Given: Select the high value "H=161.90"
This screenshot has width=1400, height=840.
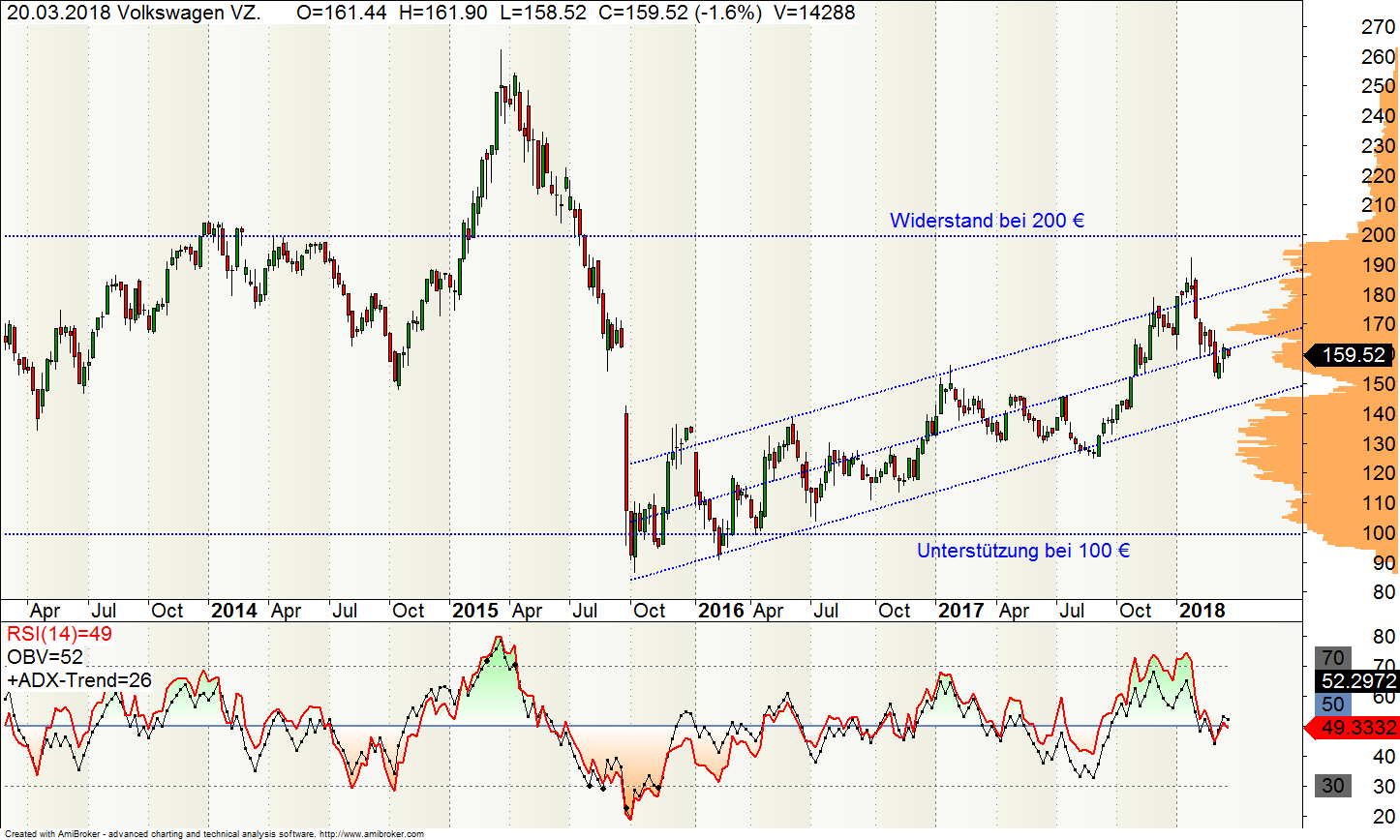Looking at the screenshot, I should click(x=441, y=13).
